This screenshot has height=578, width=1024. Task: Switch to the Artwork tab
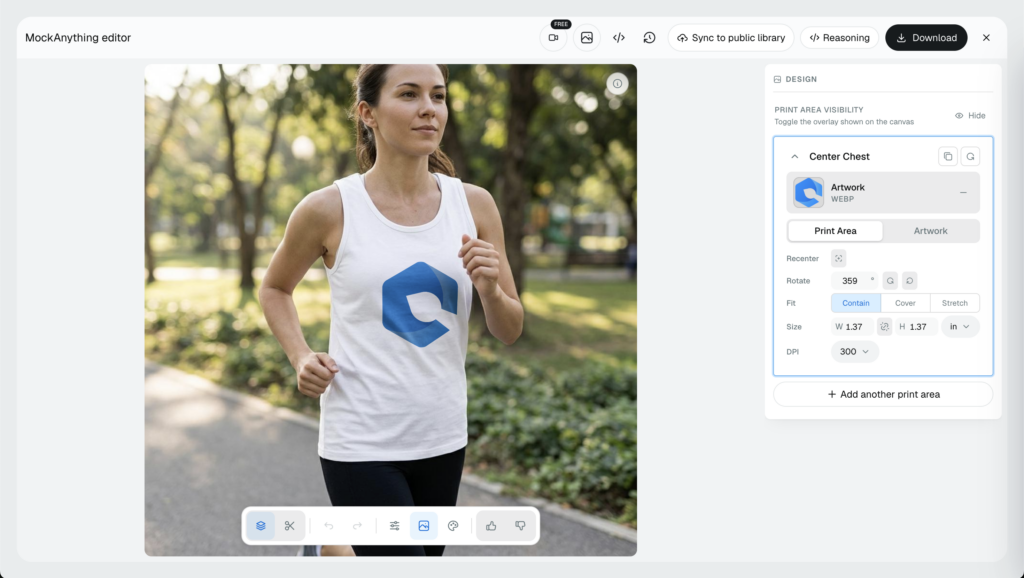coord(931,231)
